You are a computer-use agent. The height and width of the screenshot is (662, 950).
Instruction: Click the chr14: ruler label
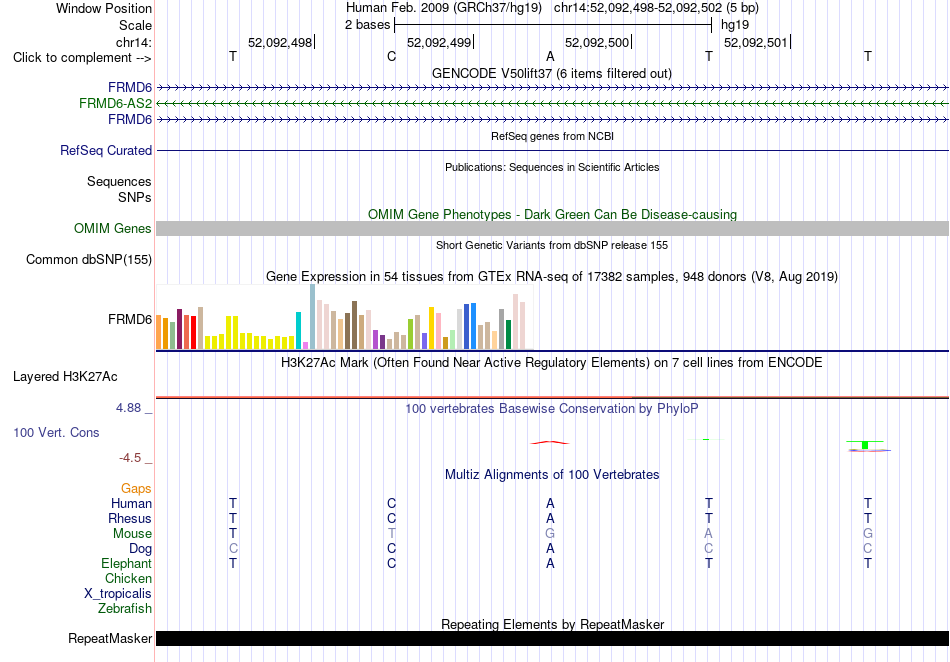134,42
